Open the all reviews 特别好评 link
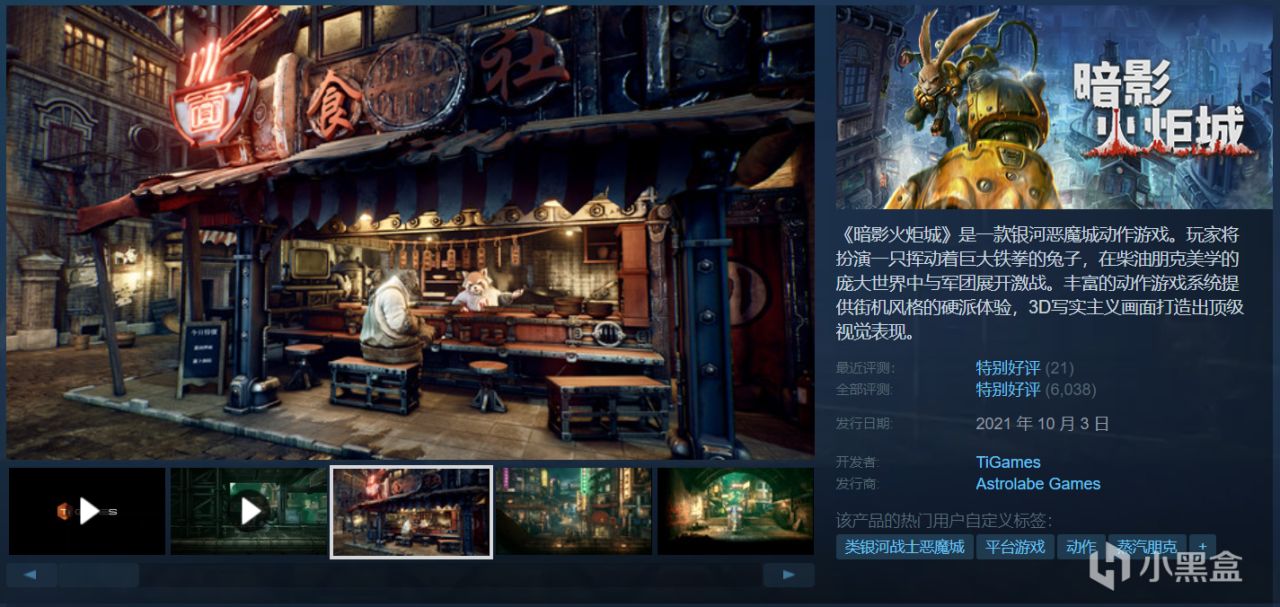 coord(1008,389)
